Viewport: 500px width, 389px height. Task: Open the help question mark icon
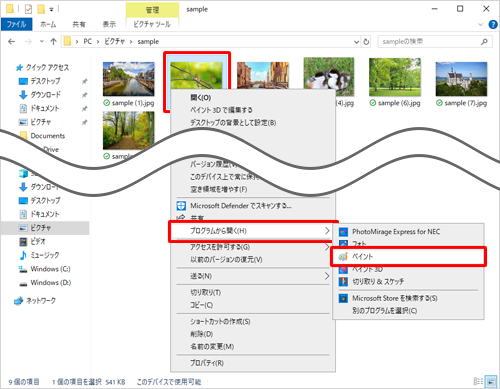pos(493,25)
